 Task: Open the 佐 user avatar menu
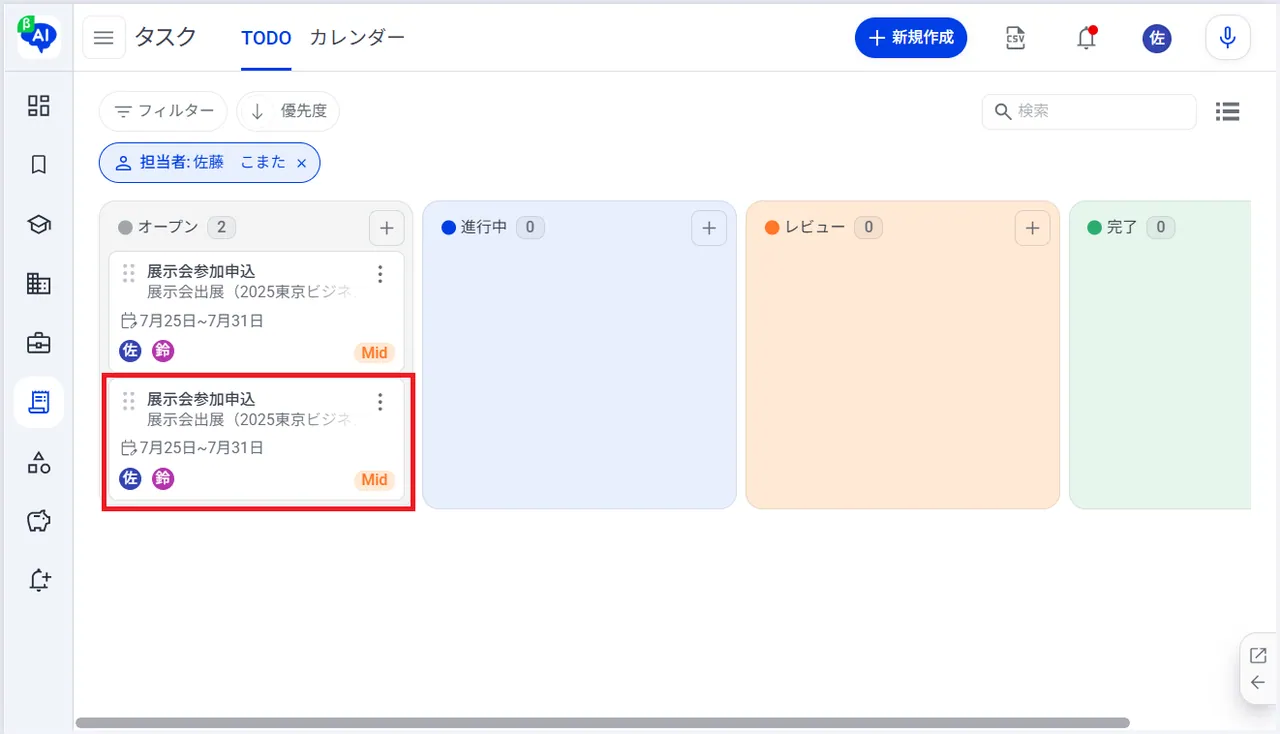coord(1157,38)
